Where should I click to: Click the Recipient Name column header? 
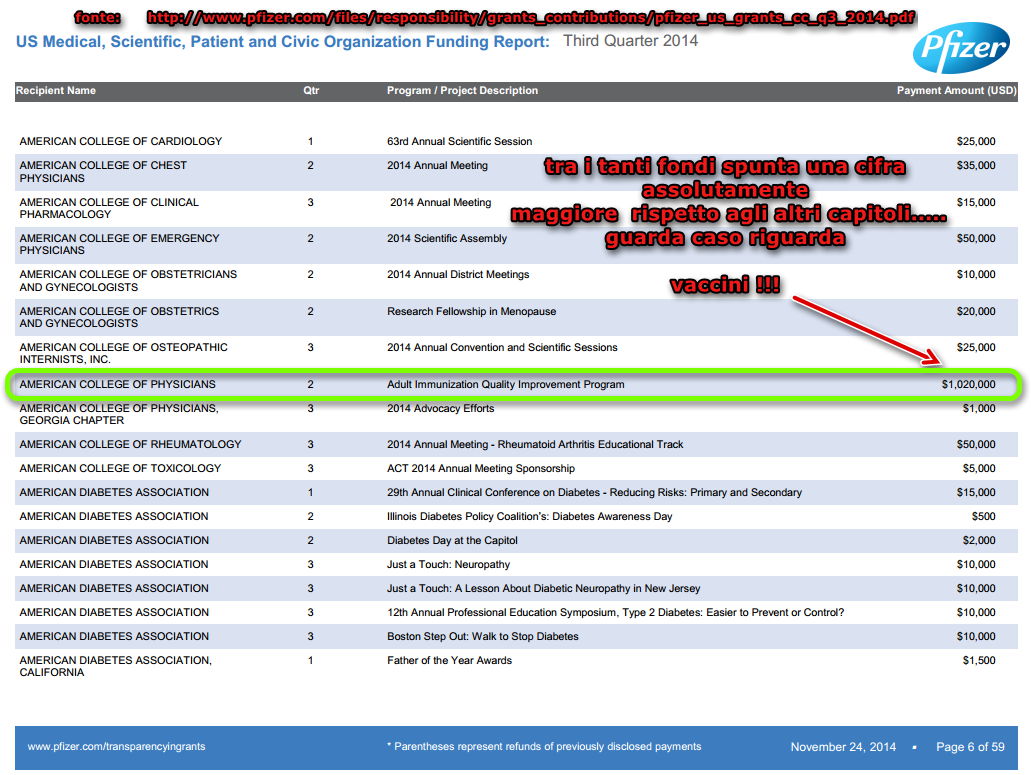pos(56,91)
